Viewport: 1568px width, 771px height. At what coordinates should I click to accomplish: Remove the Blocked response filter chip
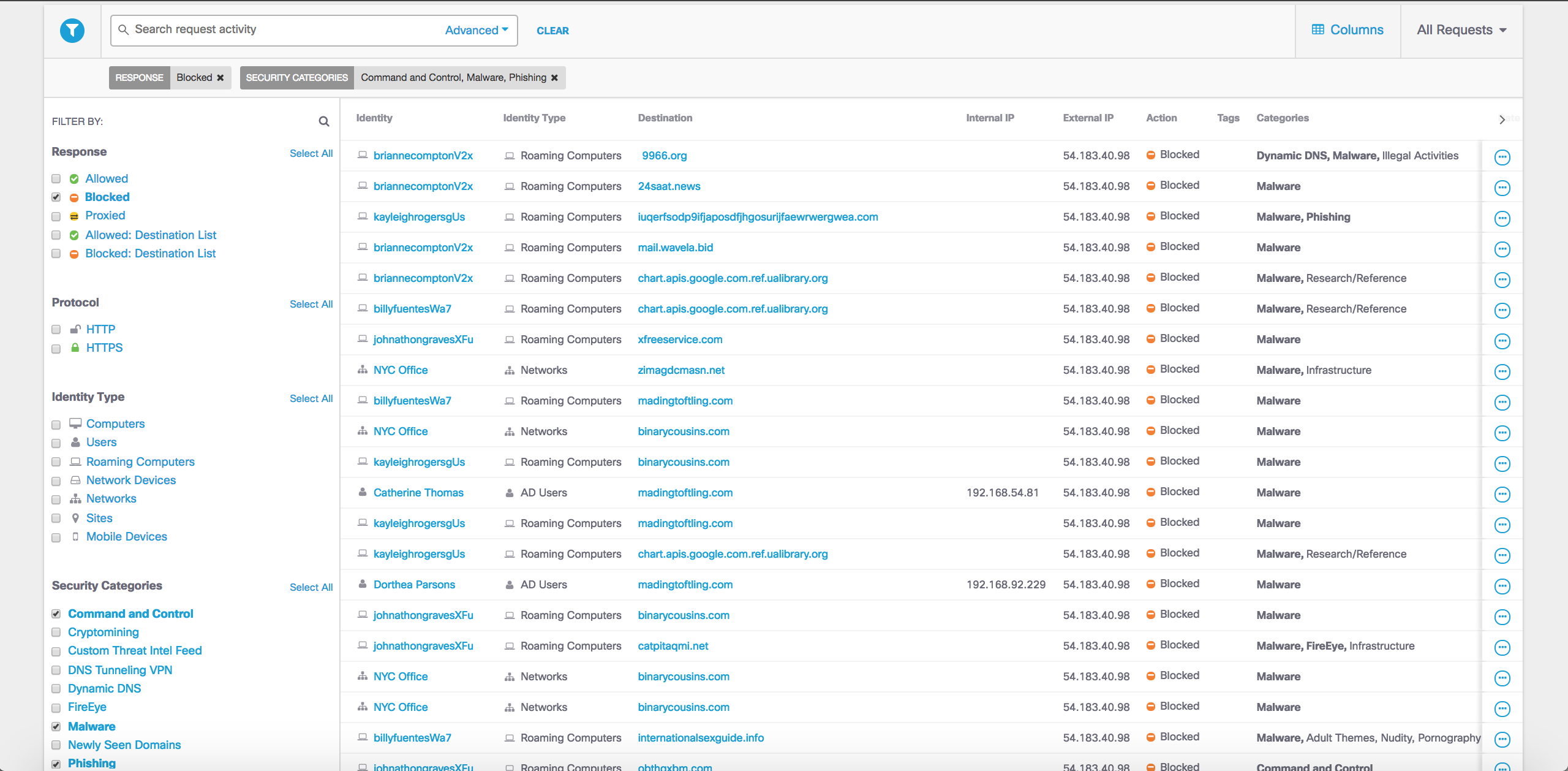click(x=221, y=78)
